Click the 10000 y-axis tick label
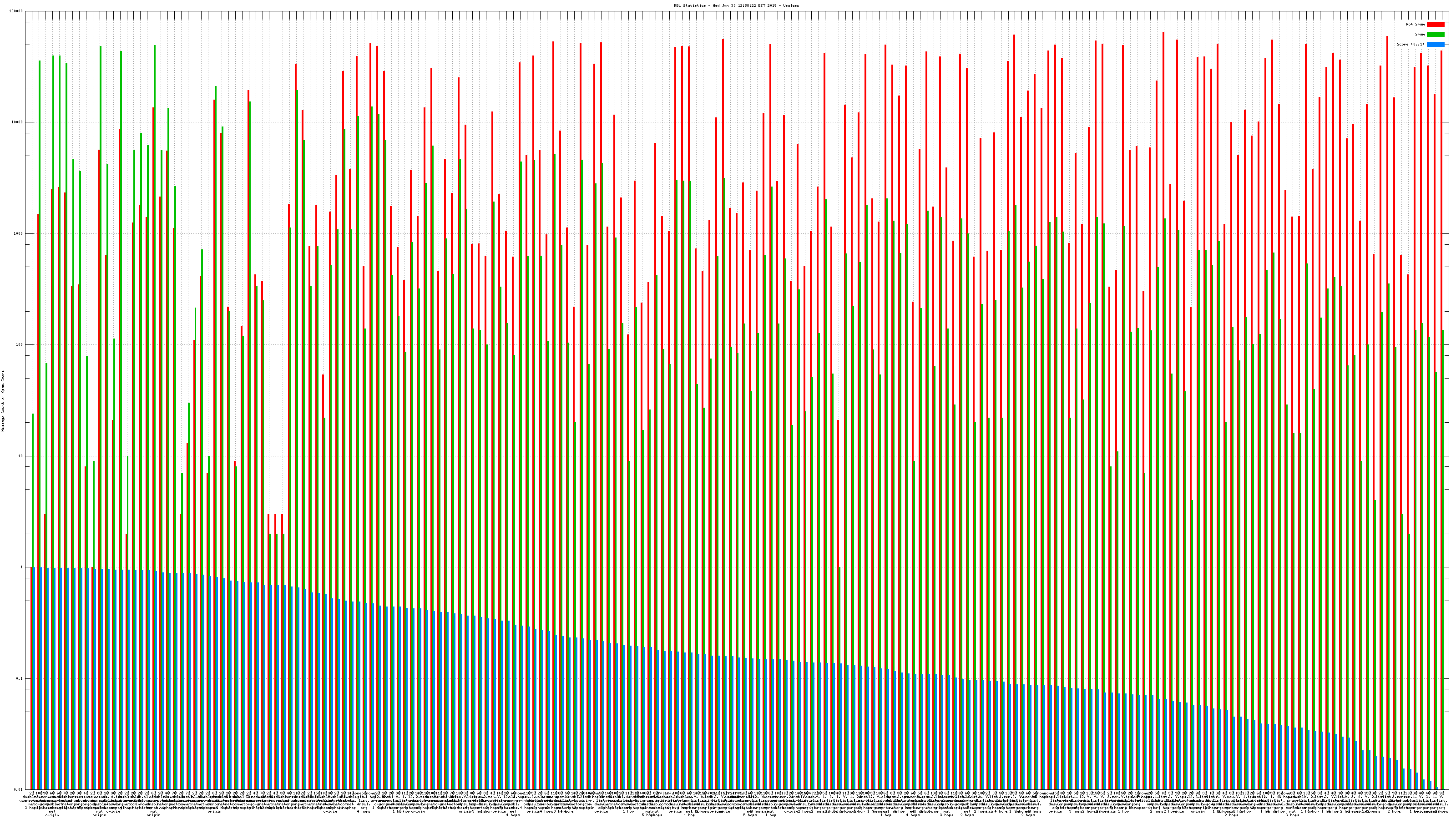This screenshot has height=819, width=1456. (18, 123)
